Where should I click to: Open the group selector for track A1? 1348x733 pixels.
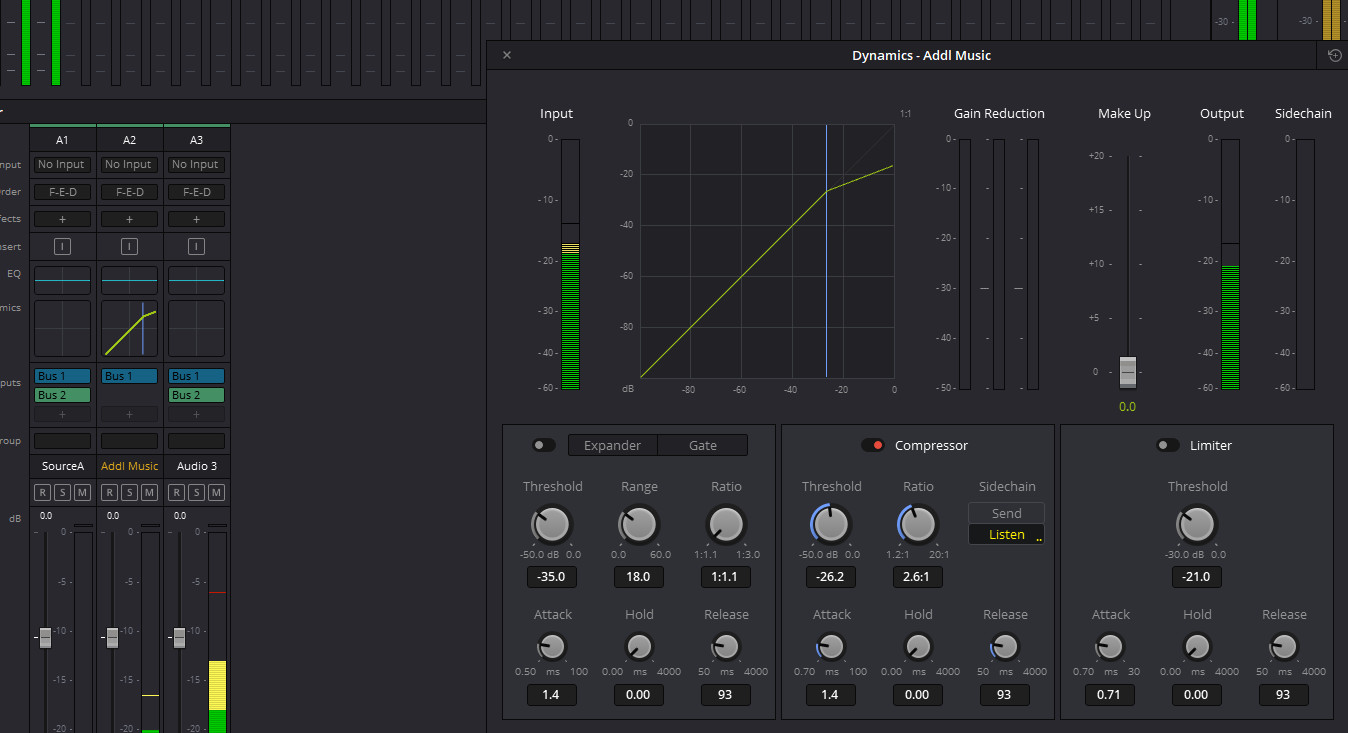62,441
